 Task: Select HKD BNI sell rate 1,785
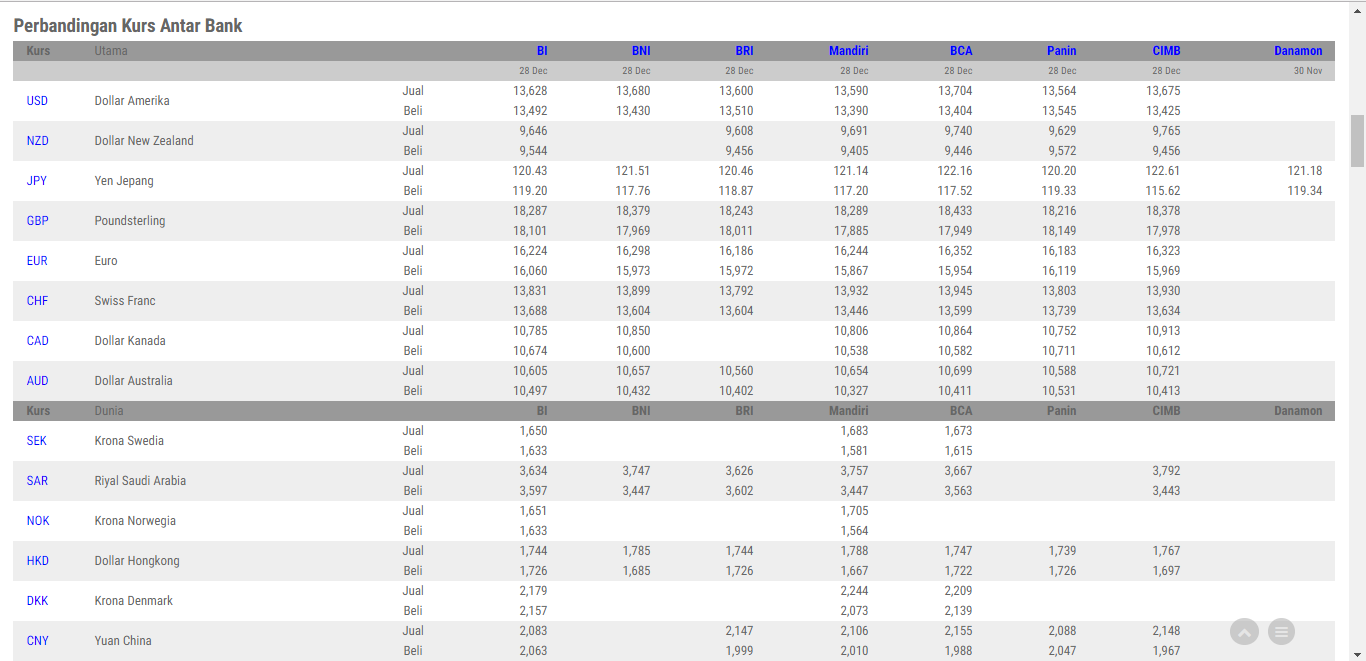click(x=636, y=551)
